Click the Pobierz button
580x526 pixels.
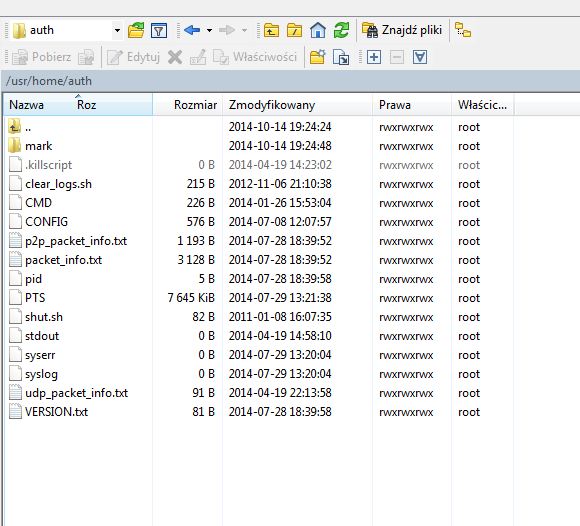[x=41, y=57]
